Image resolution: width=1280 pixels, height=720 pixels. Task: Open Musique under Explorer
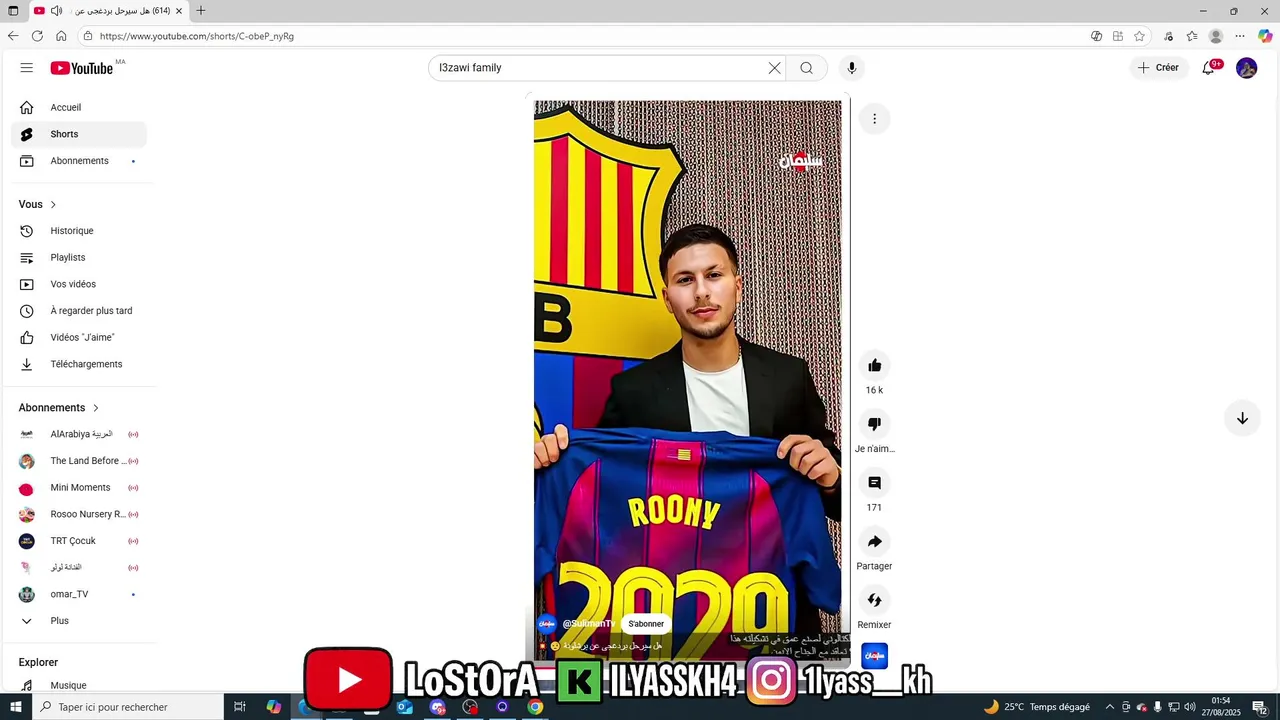(79, 686)
